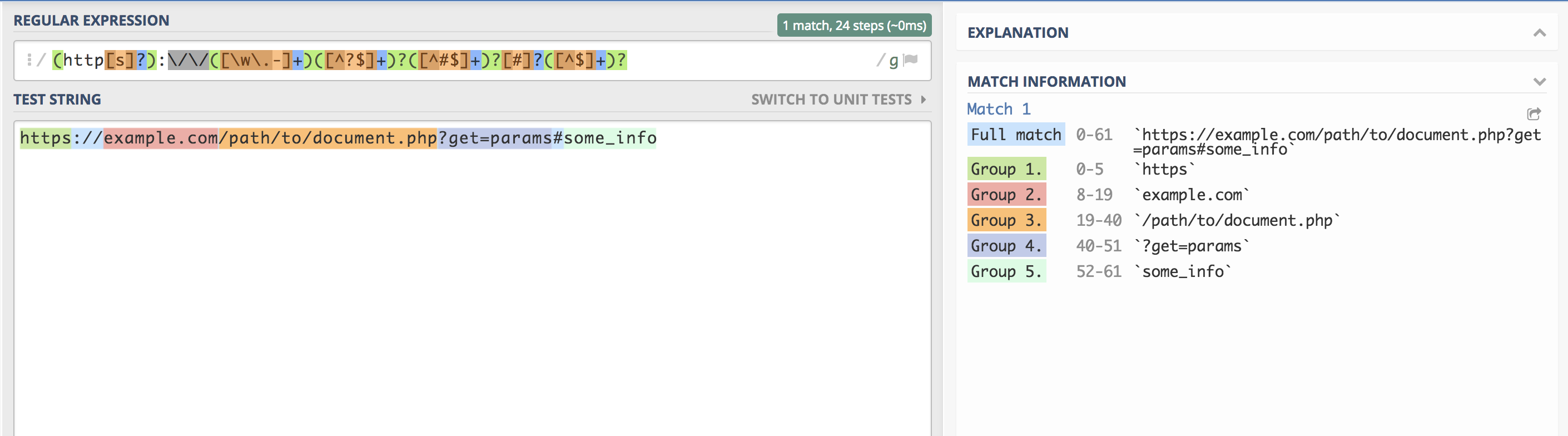Viewport: 1568px width, 436px height.
Task: Click the TEST STRING heading
Action: coord(57,99)
